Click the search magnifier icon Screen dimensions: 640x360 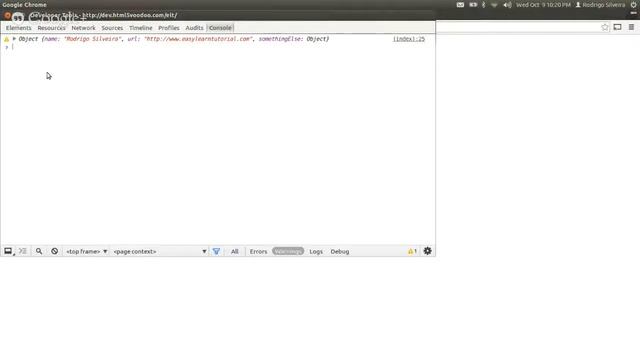coord(39,251)
